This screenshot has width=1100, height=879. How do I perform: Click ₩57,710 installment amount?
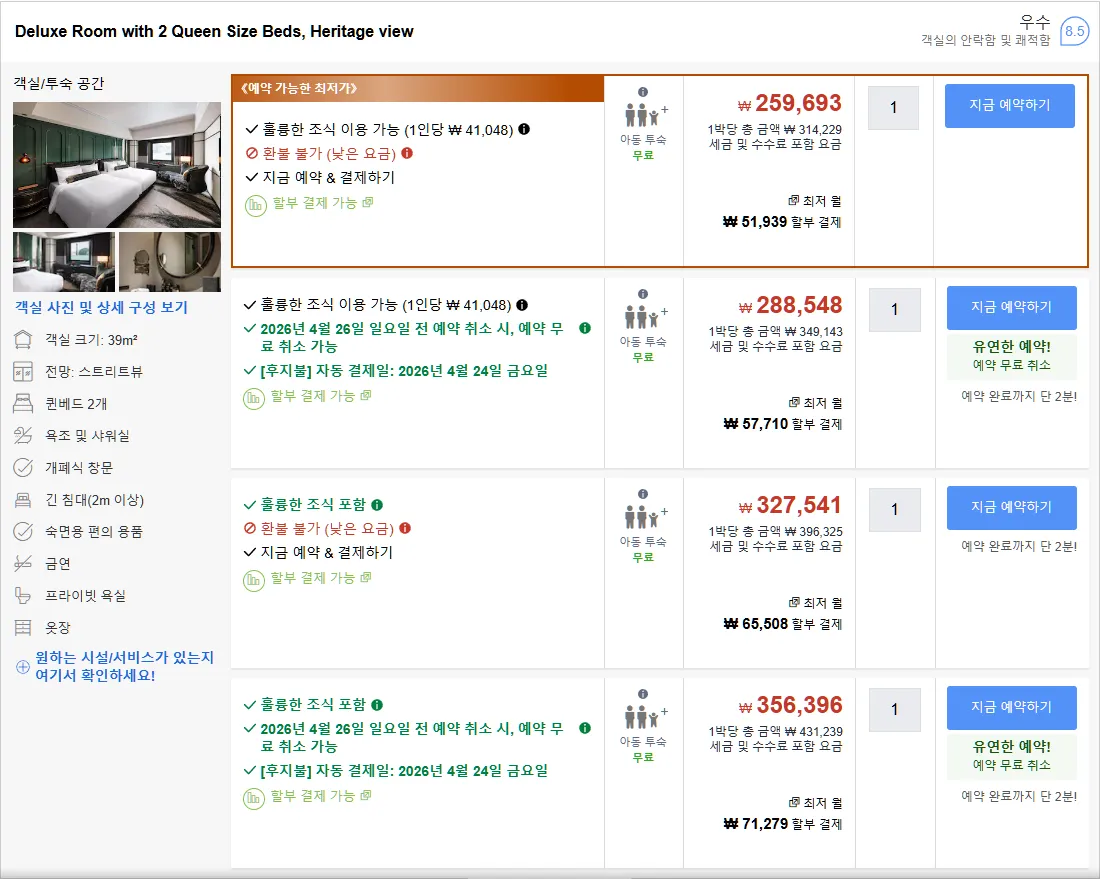pos(756,424)
